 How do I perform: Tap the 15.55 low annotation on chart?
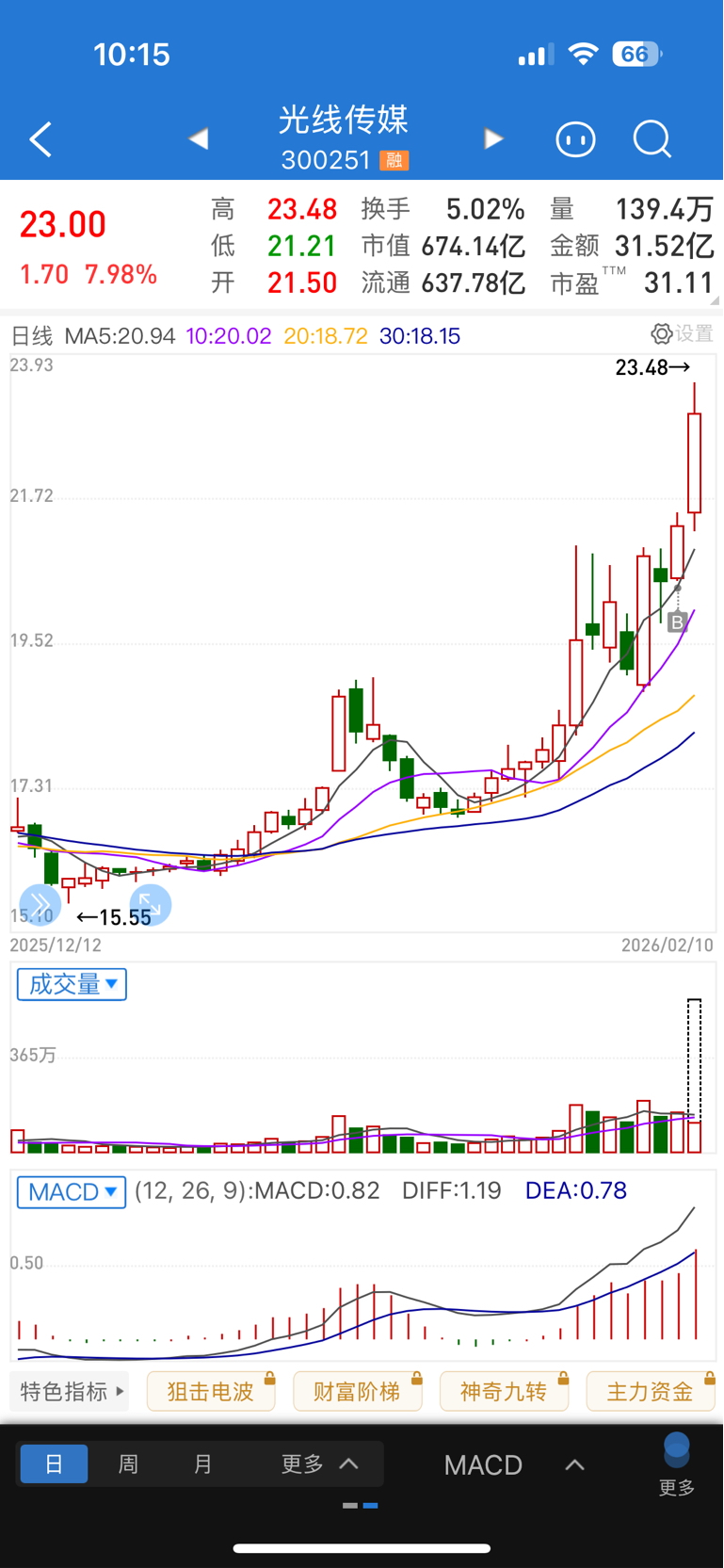coord(114,917)
